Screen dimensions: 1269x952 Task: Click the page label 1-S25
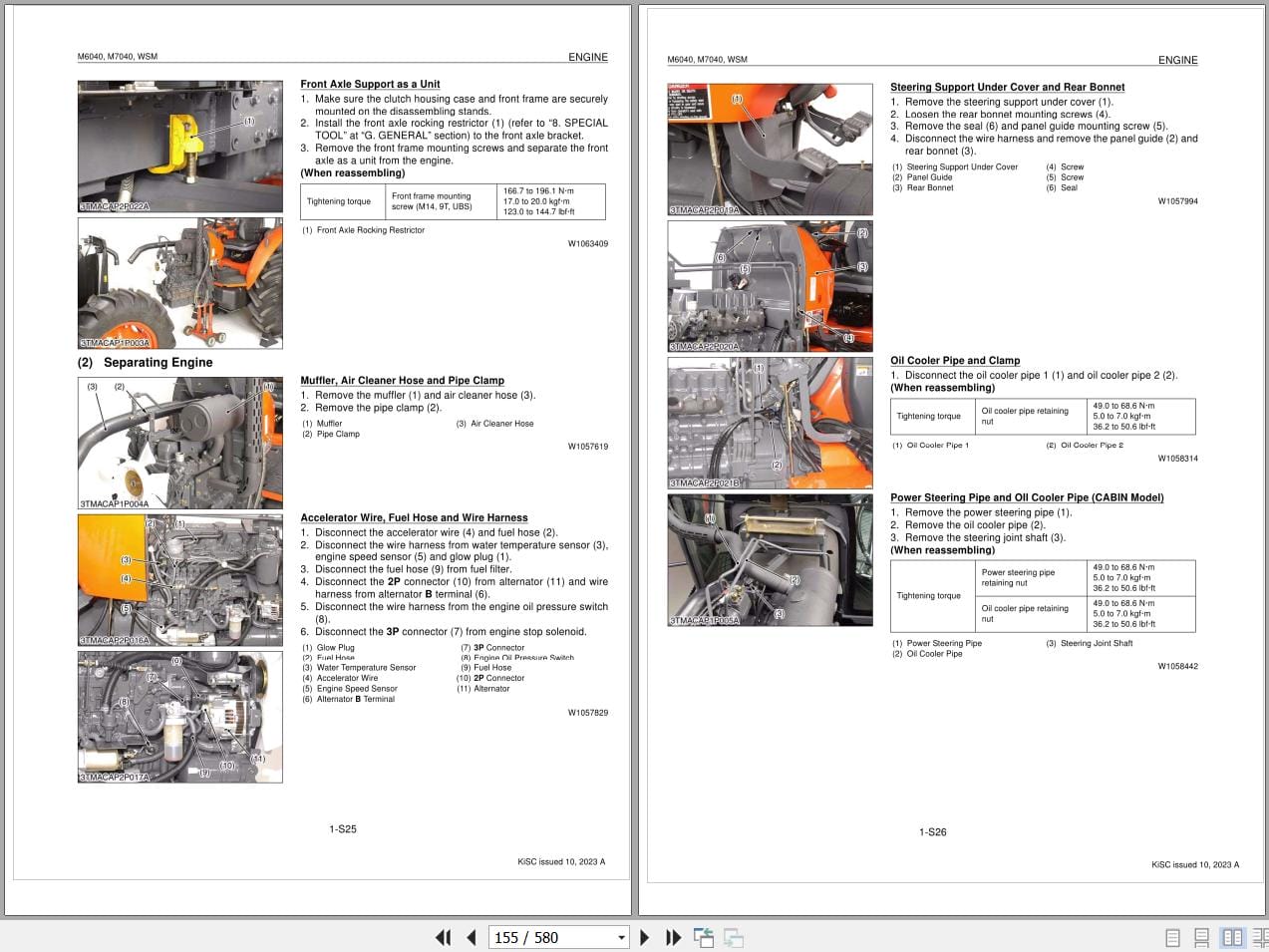(x=343, y=829)
